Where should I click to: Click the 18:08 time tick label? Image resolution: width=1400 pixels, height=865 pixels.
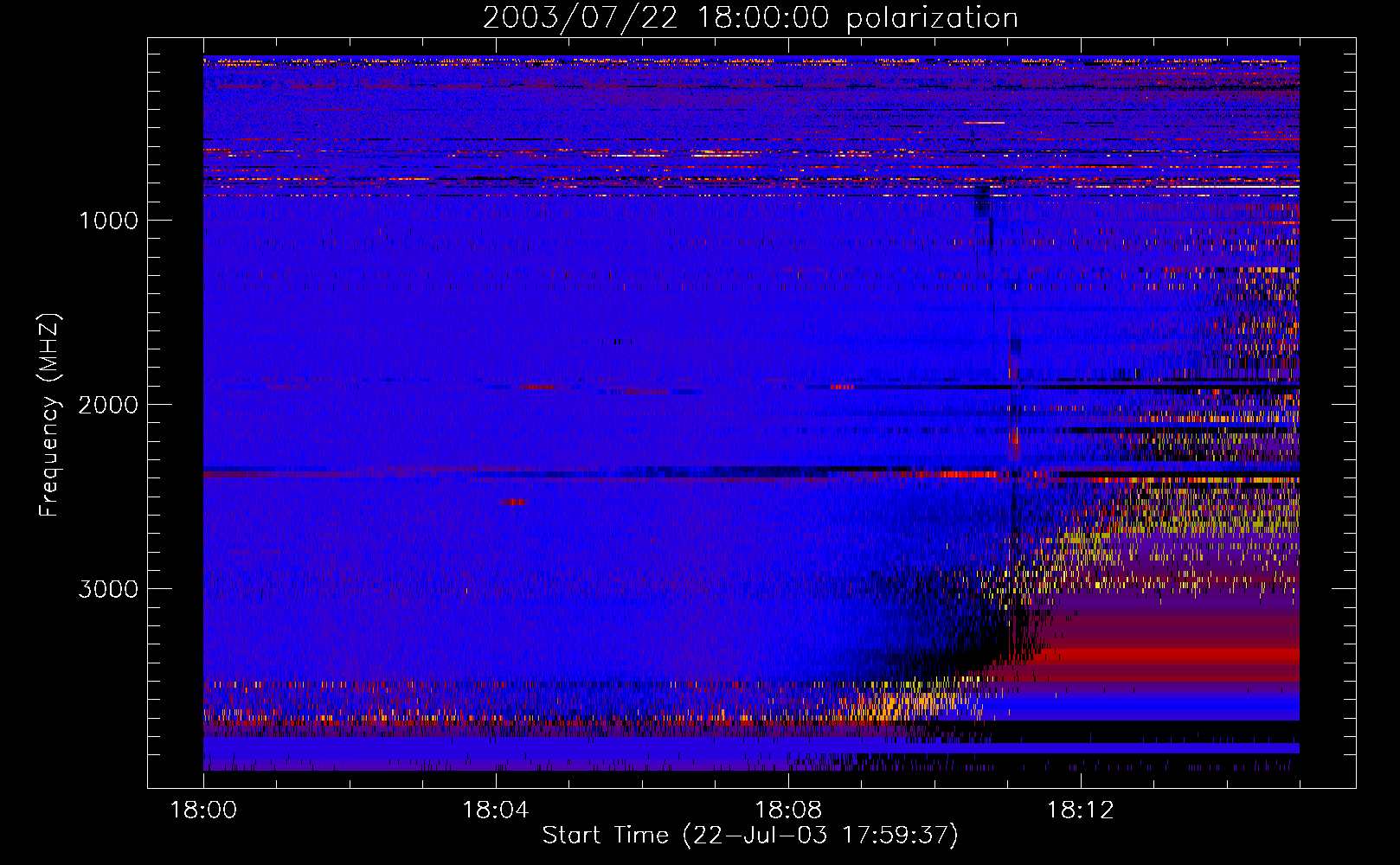788,811
